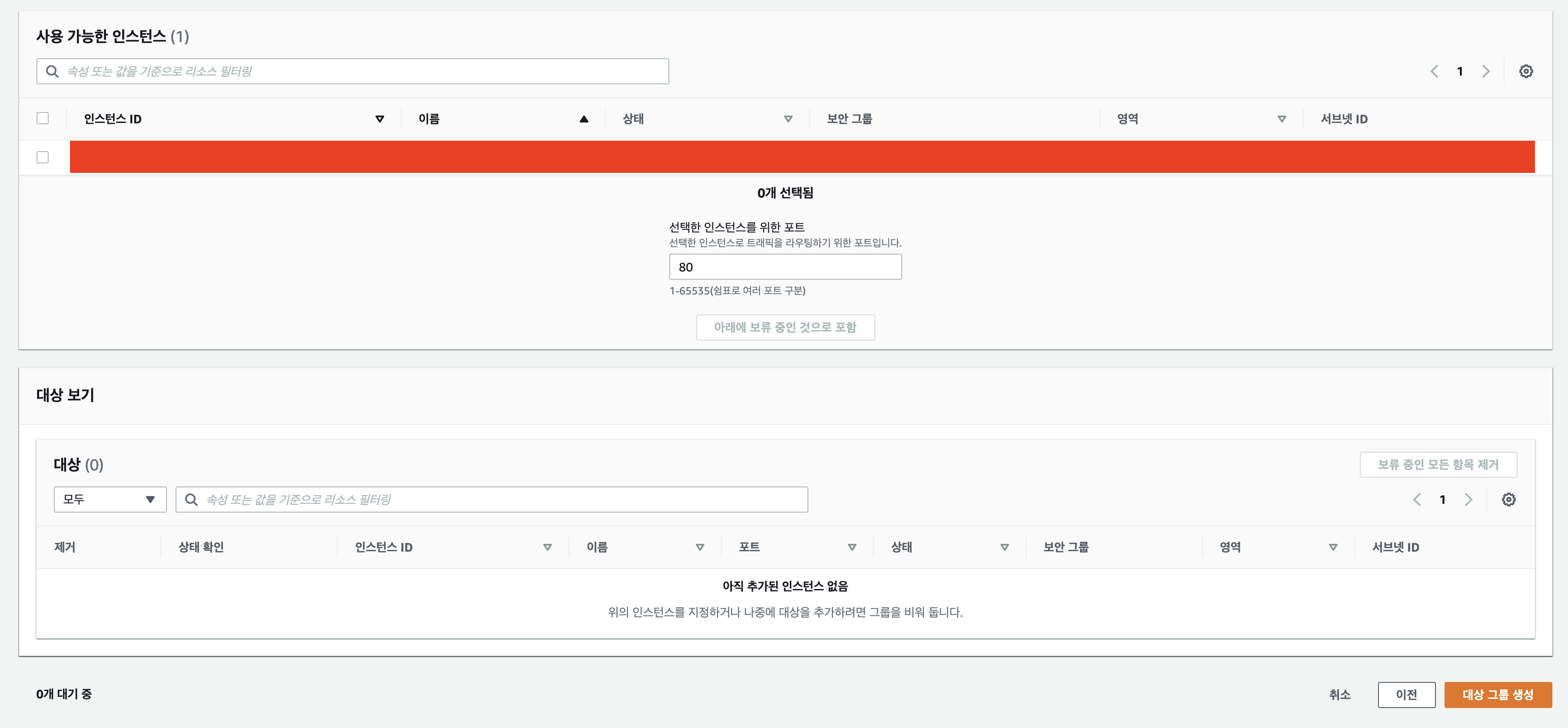Click the 이전 button
This screenshot has width=1568, height=728.
click(1406, 695)
